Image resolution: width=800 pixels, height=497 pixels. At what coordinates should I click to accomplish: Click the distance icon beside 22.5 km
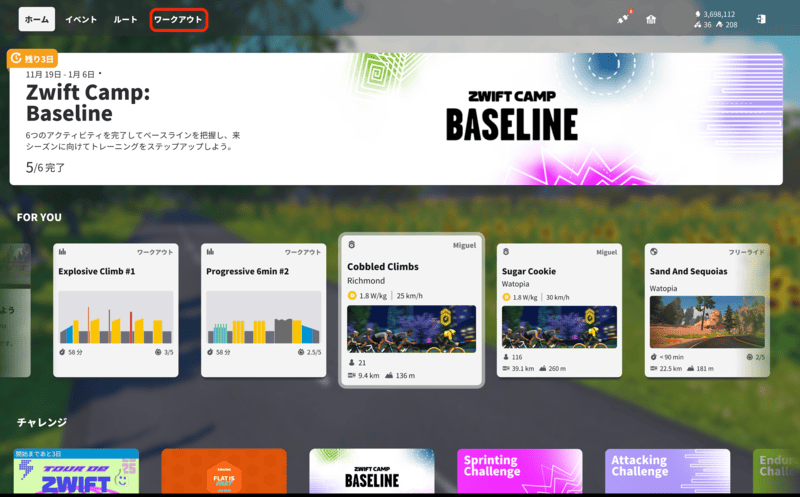point(654,368)
